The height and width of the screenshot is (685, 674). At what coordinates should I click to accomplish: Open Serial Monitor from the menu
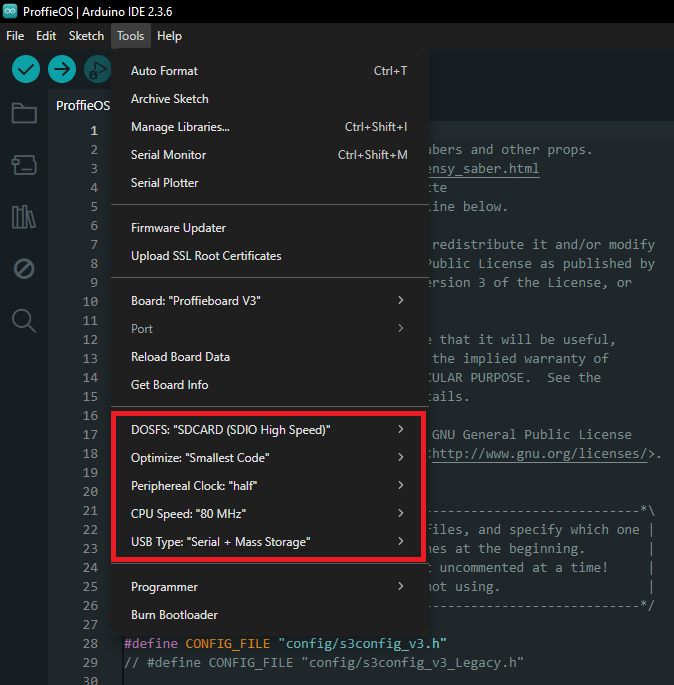click(269, 155)
